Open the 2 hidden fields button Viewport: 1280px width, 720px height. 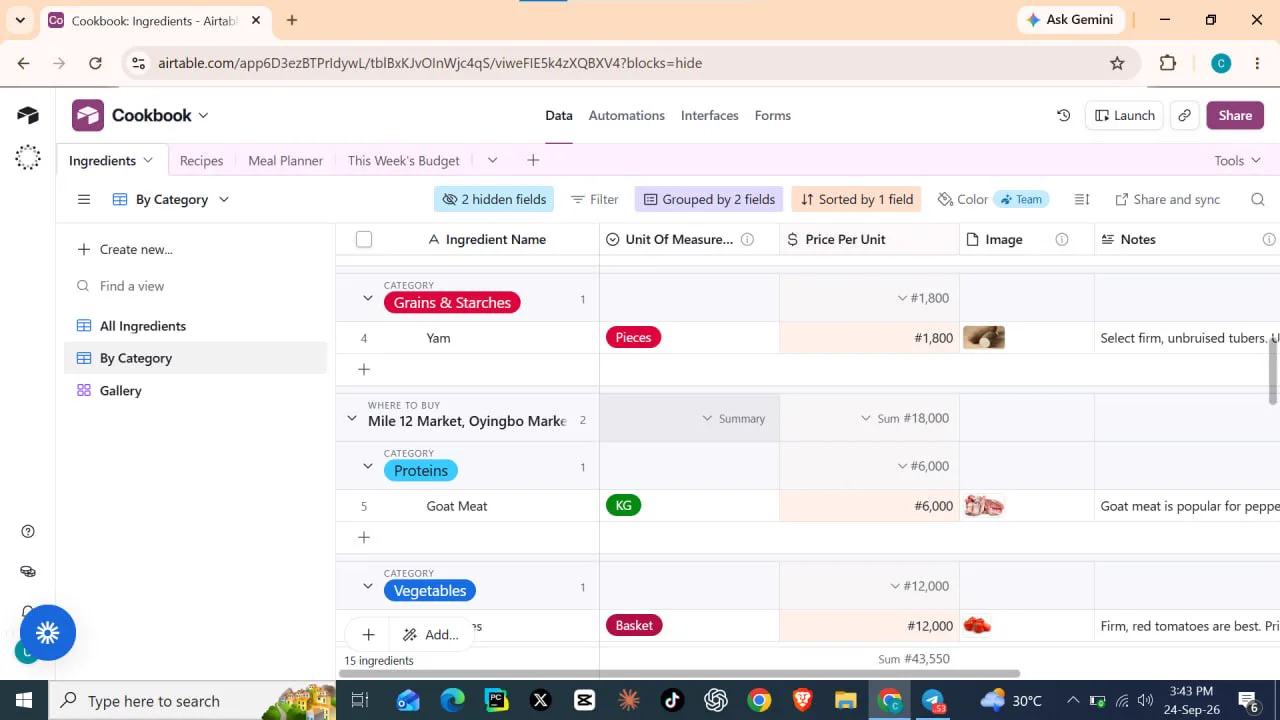click(x=494, y=199)
